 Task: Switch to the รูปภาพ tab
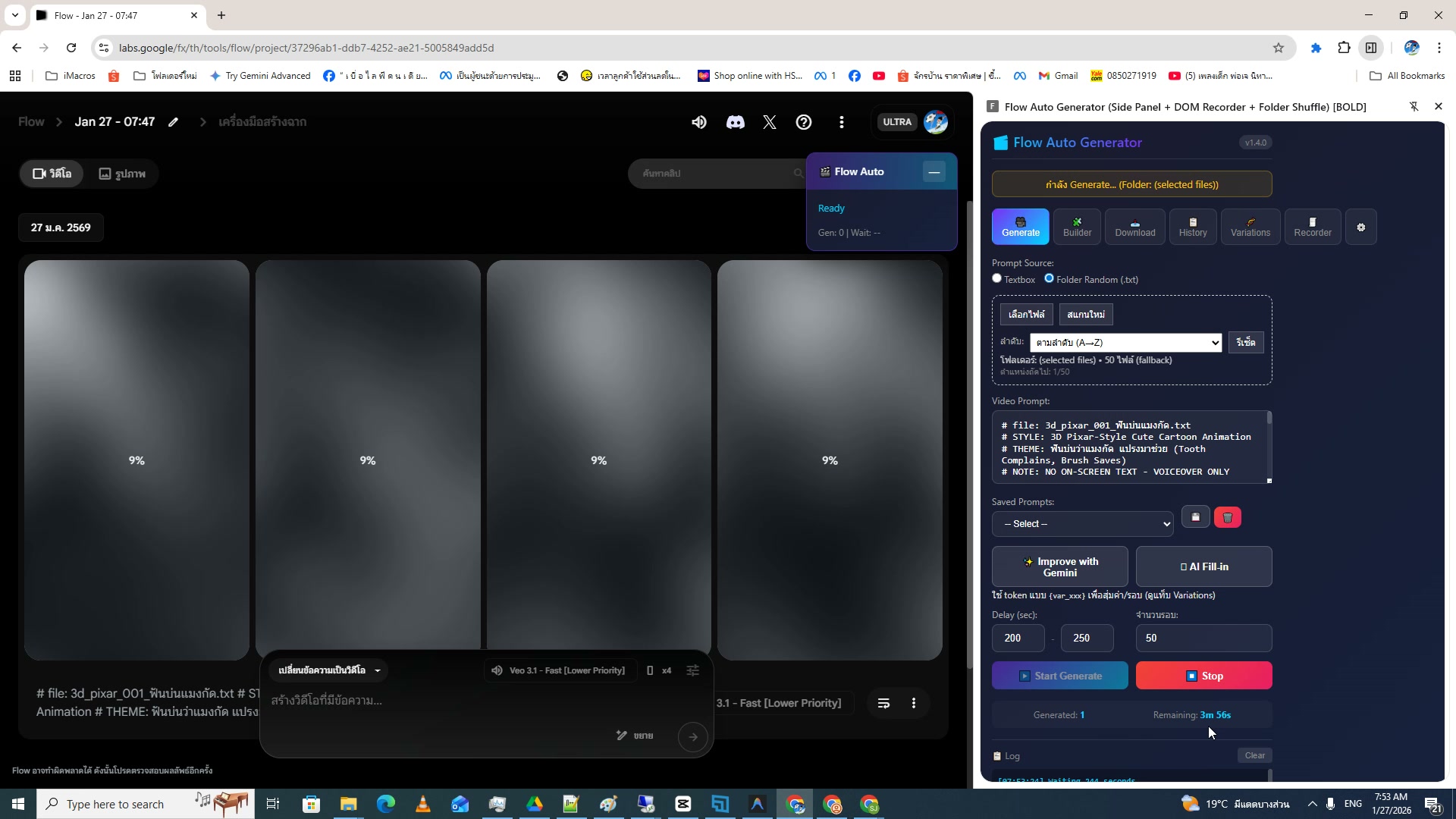click(122, 174)
